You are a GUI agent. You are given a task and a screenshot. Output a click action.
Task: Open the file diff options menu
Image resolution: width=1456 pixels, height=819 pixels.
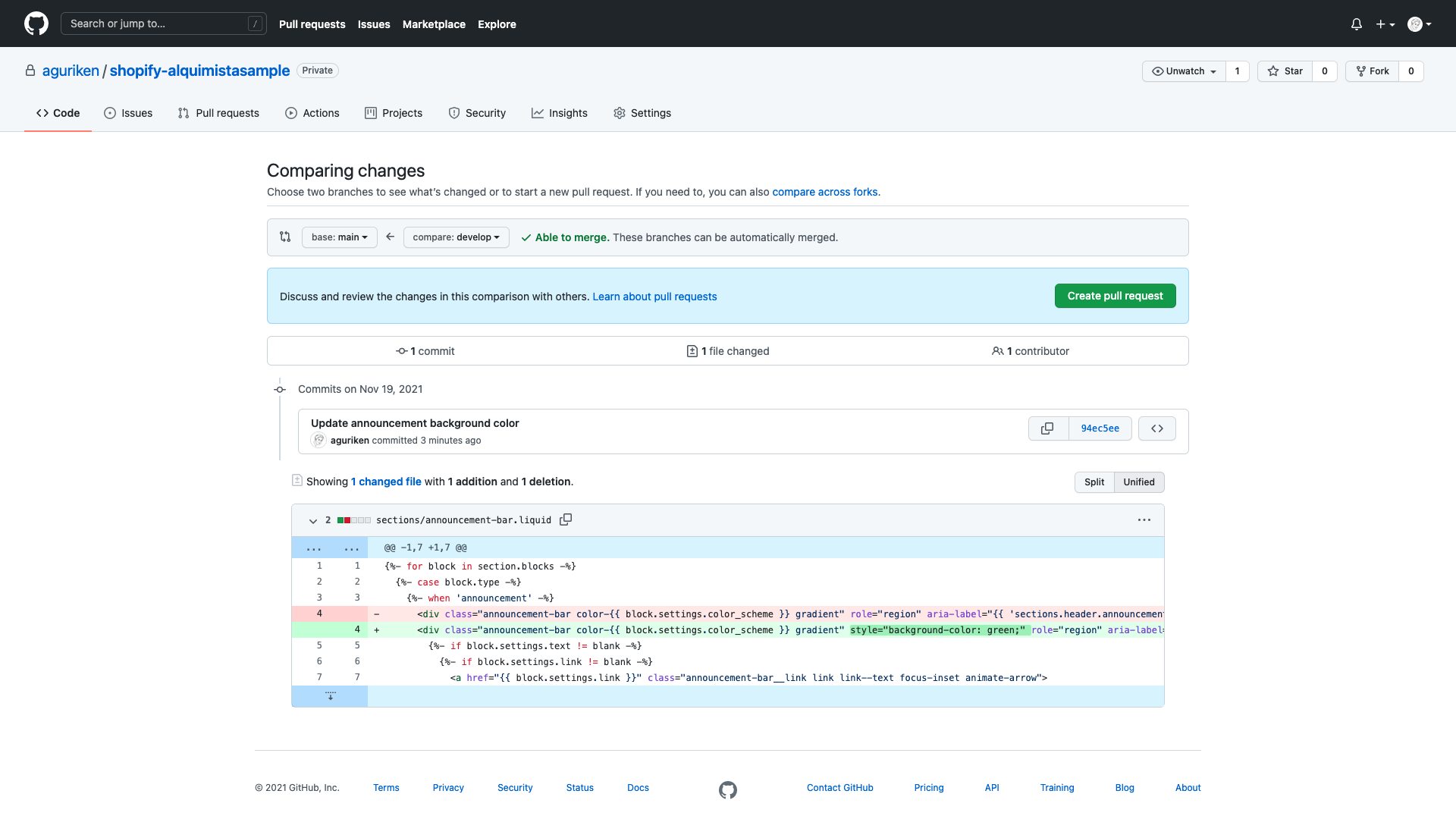1144,520
